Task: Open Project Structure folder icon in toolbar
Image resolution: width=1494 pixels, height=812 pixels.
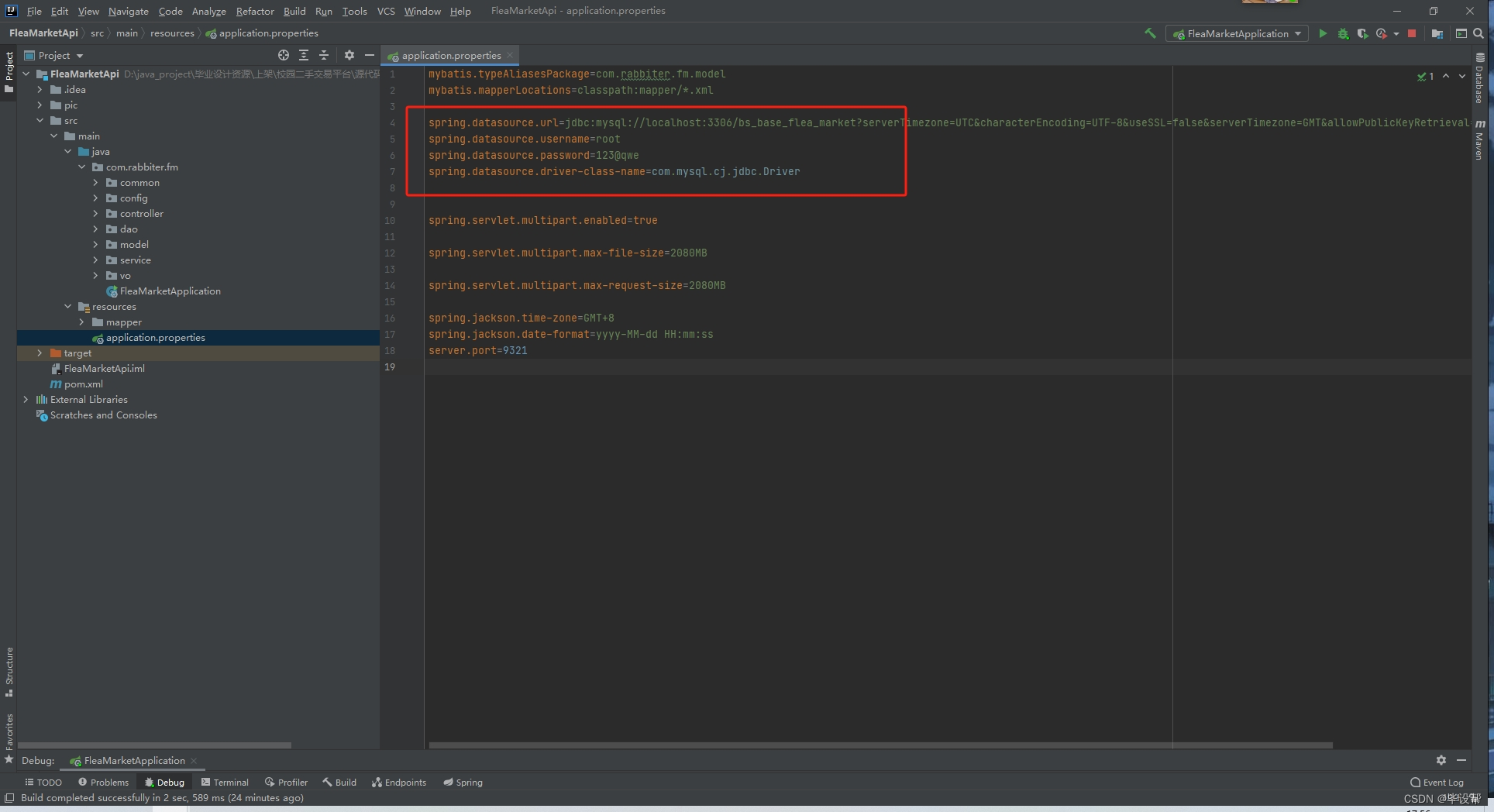Action: pos(1437,33)
